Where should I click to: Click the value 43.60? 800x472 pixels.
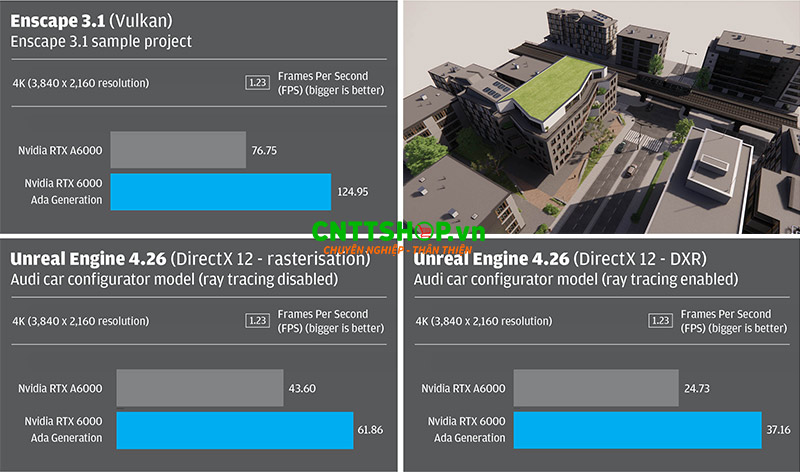302,388
